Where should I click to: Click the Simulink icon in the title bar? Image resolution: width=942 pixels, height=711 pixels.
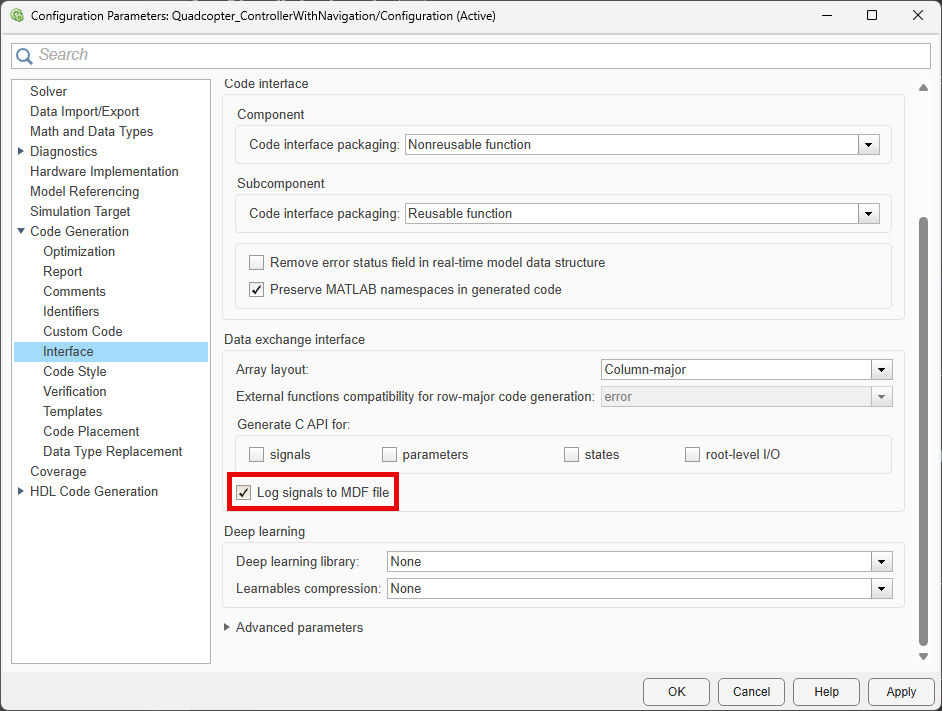point(17,15)
